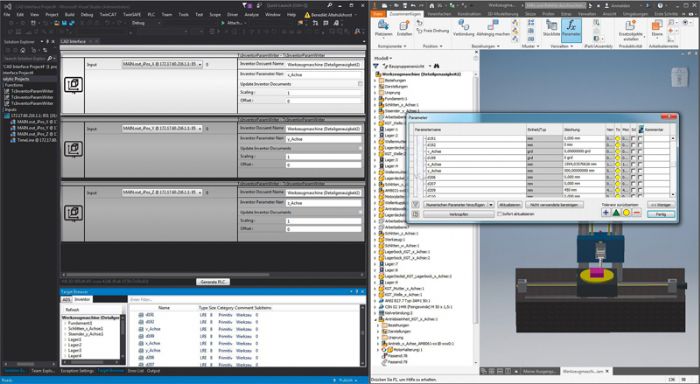Screen dimensions: 700x384
Task: Click the green triangle tolerance icon
Action: pyautogui.click(x=616, y=213)
